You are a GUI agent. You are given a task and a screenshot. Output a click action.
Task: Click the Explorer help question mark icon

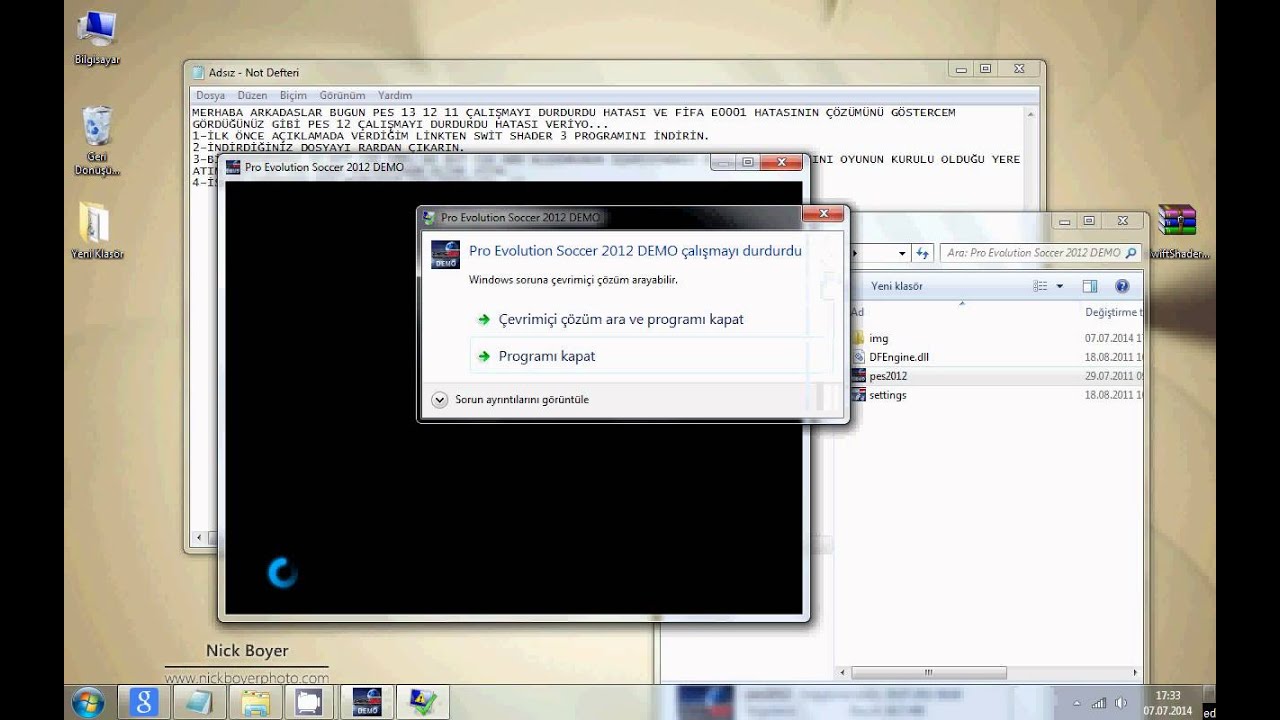1122,286
